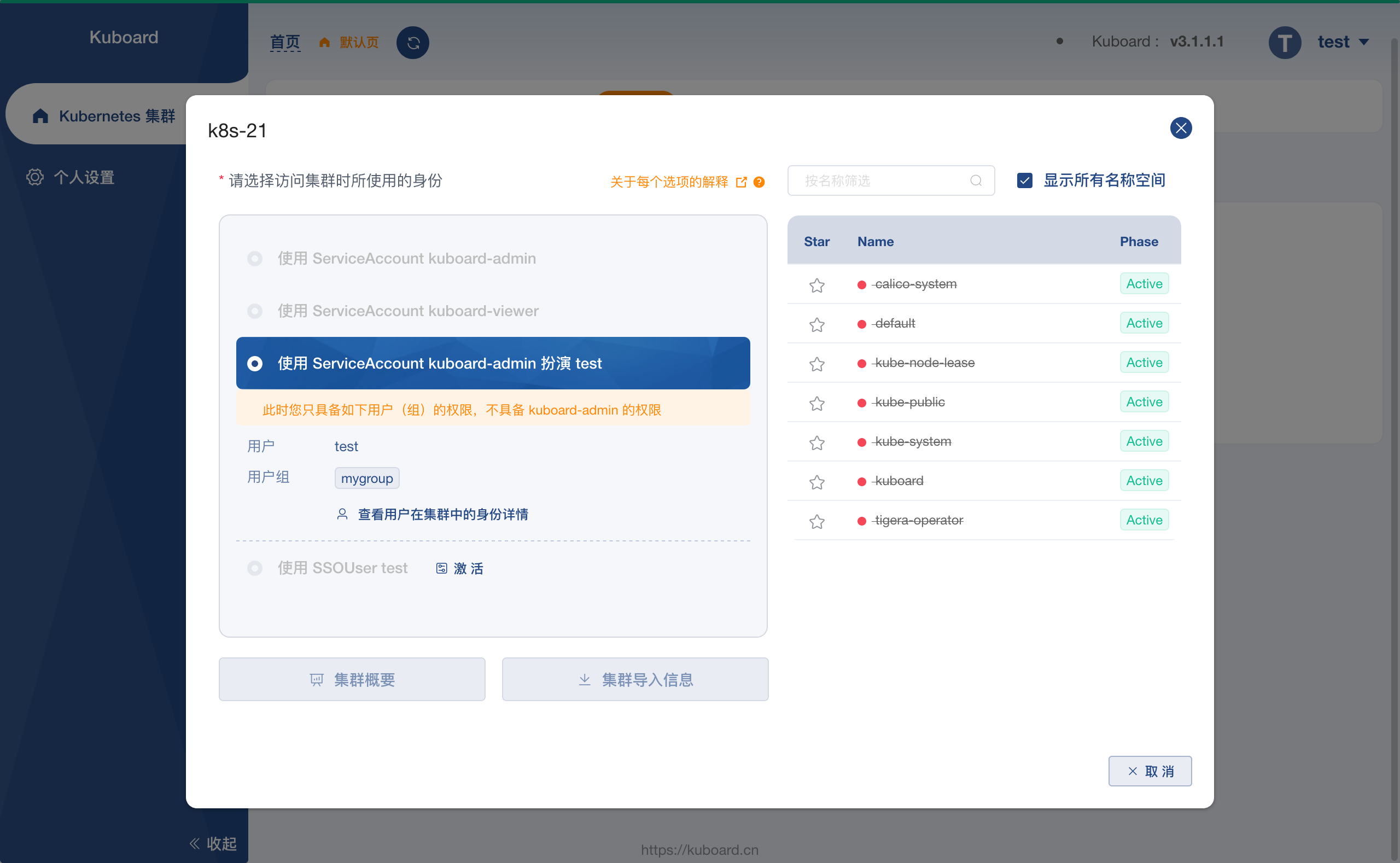
Task: Click 集群导入信息 button
Action: [x=635, y=680]
